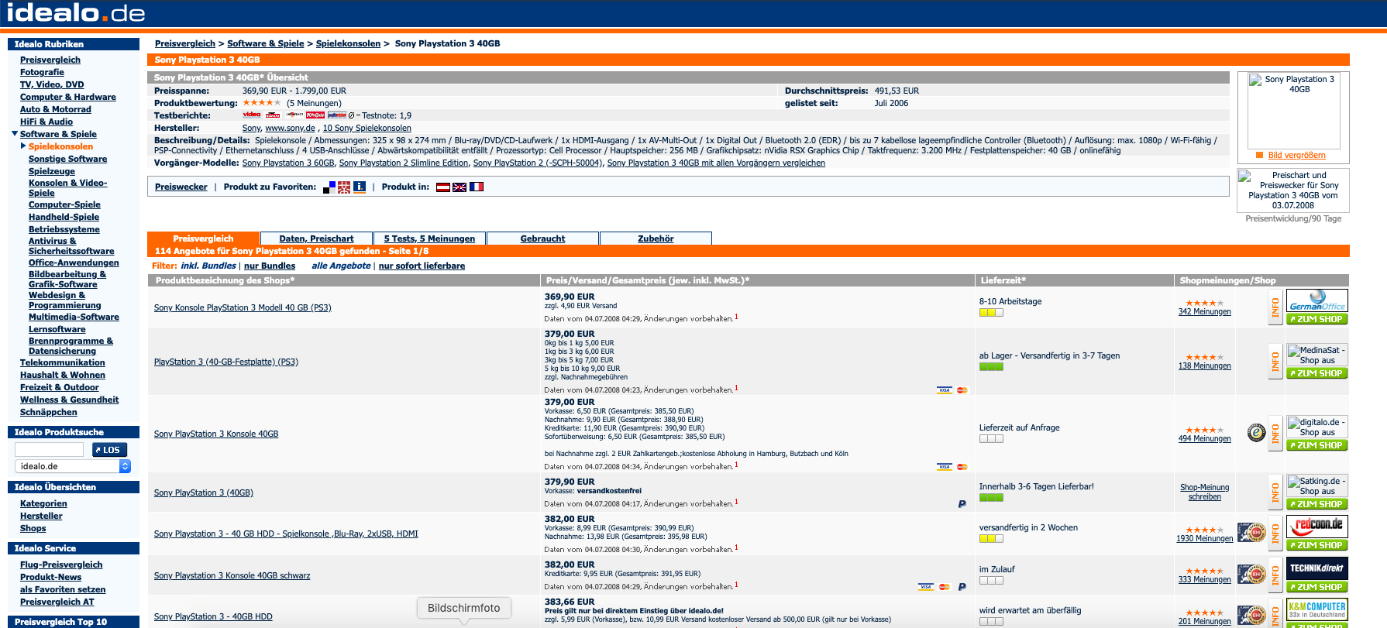Open Computer-Spiele subcategory
The height and width of the screenshot is (628, 1387).
pyautogui.click(x=65, y=205)
